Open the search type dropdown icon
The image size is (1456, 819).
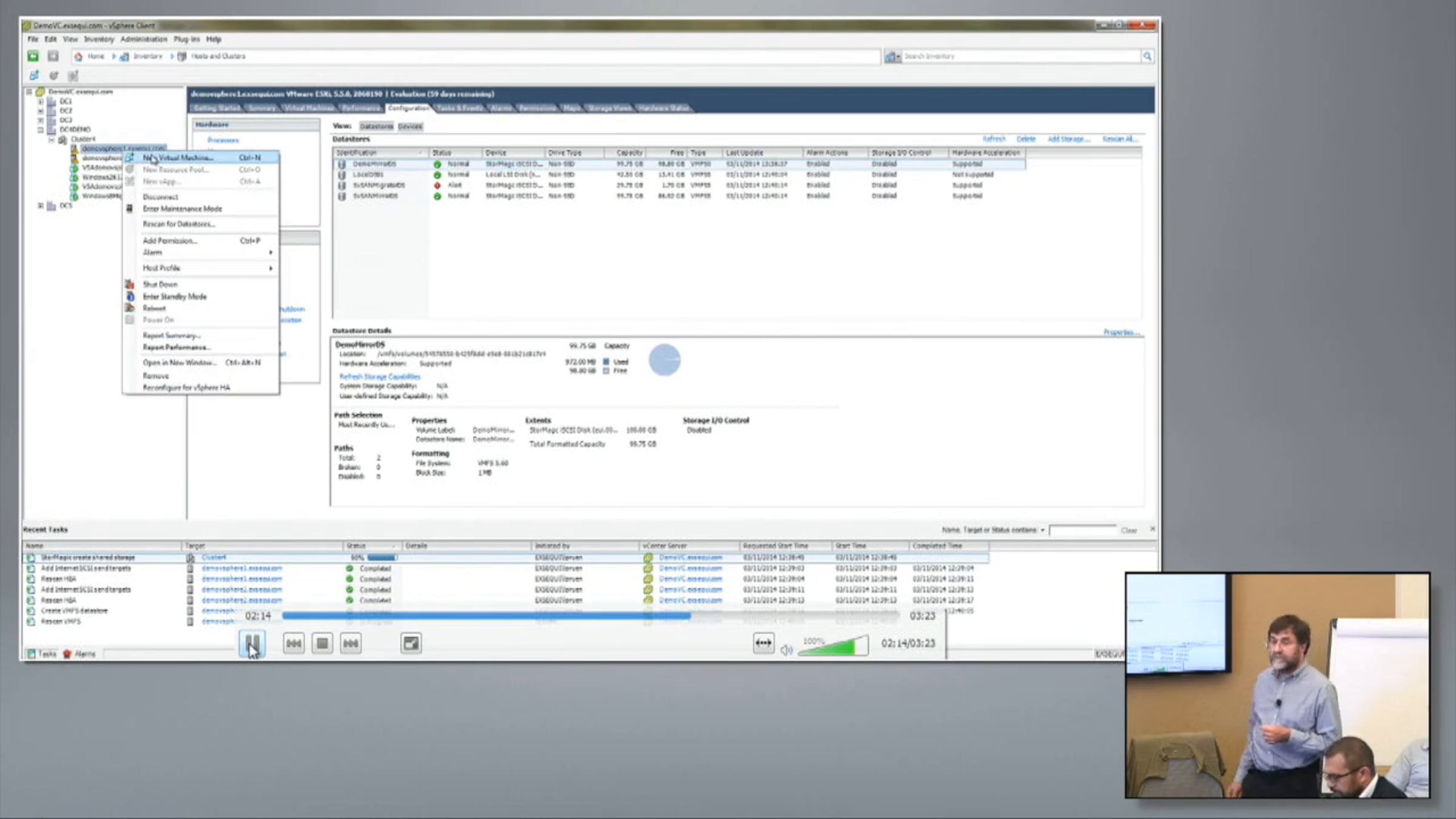[892, 56]
